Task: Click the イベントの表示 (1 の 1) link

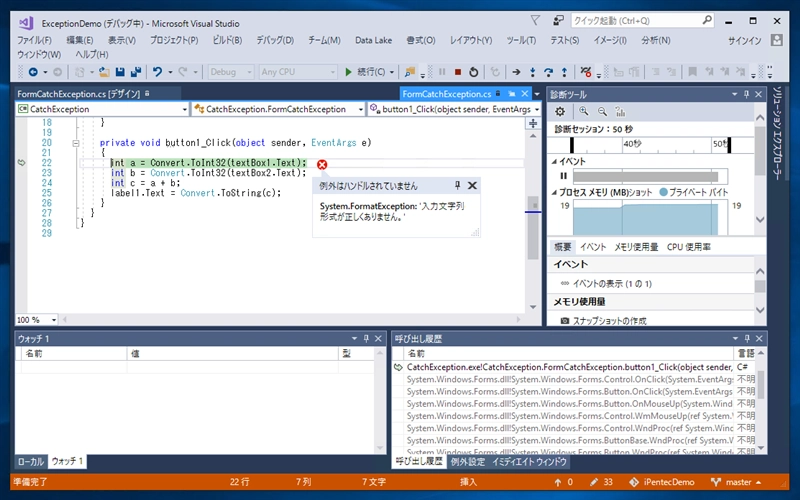Action: pyautogui.click(x=612, y=284)
